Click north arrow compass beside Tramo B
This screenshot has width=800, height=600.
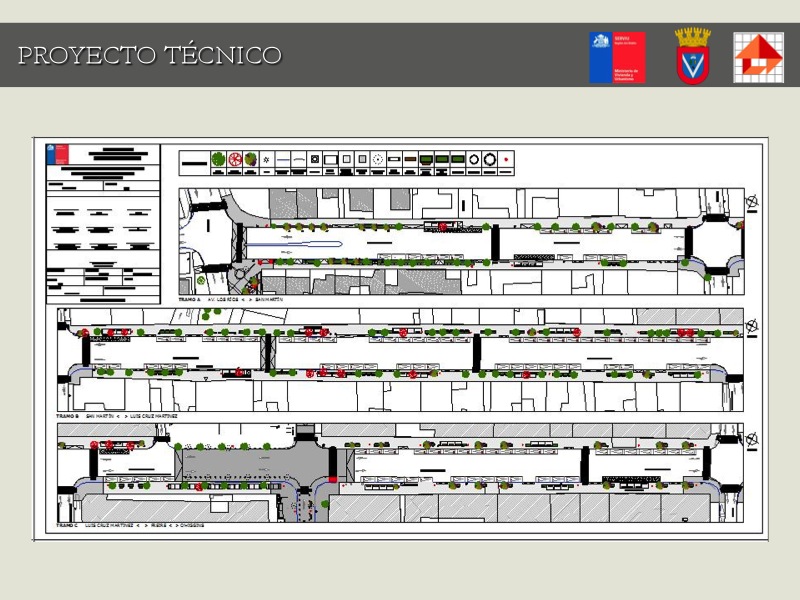751,325
